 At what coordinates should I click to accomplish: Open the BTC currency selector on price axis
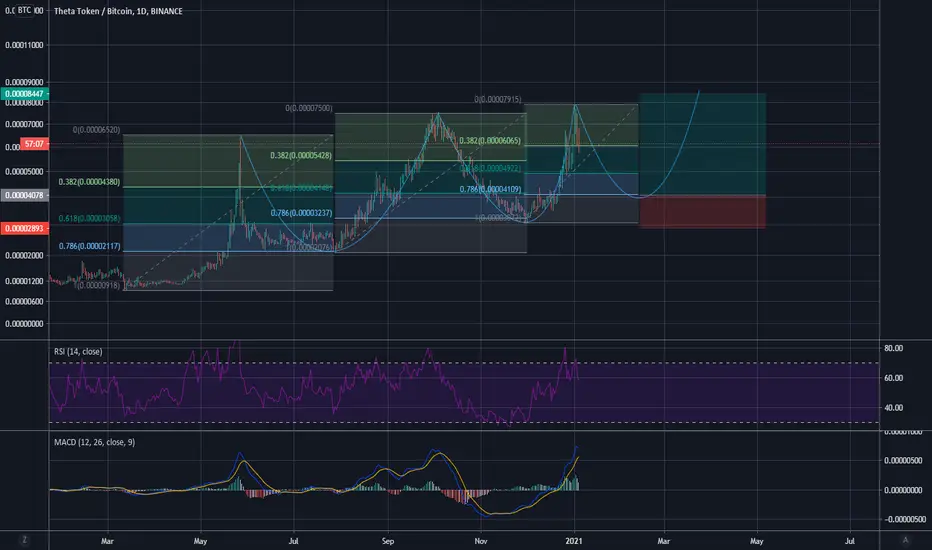click(x=24, y=10)
